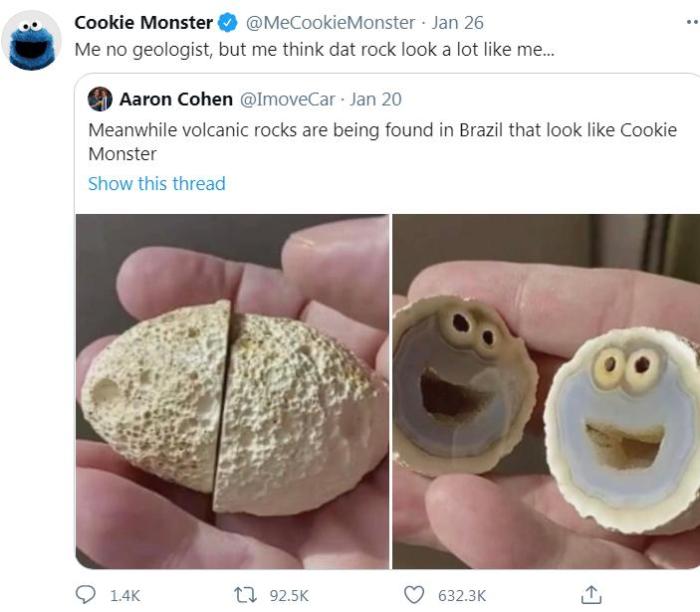Click the blue verified badge
The image size is (700, 612).
coord(228,22)
